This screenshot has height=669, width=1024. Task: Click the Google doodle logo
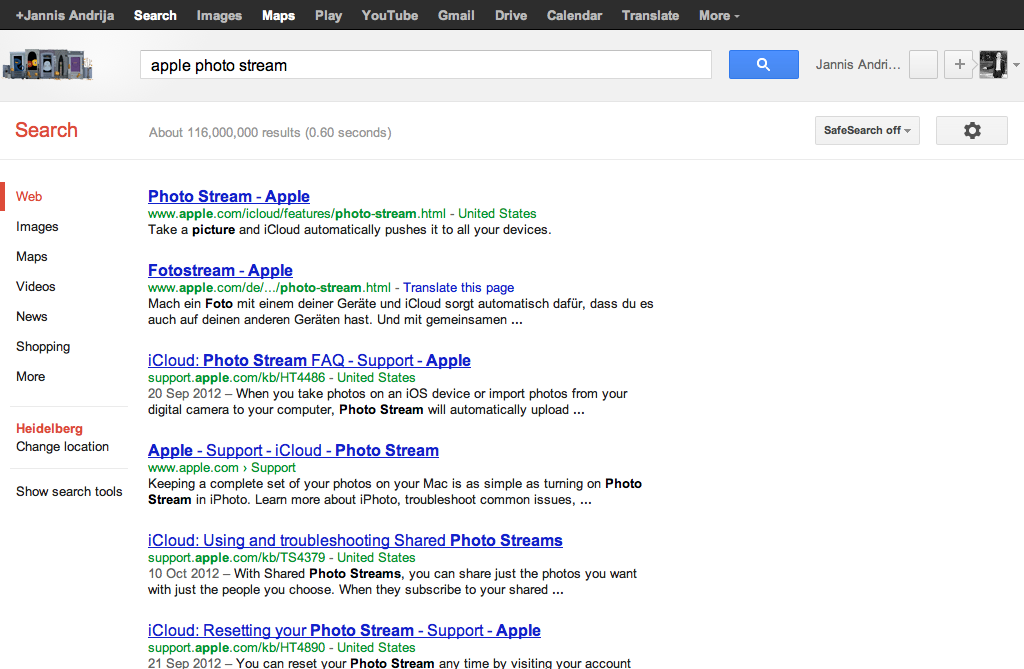point(48,65)
